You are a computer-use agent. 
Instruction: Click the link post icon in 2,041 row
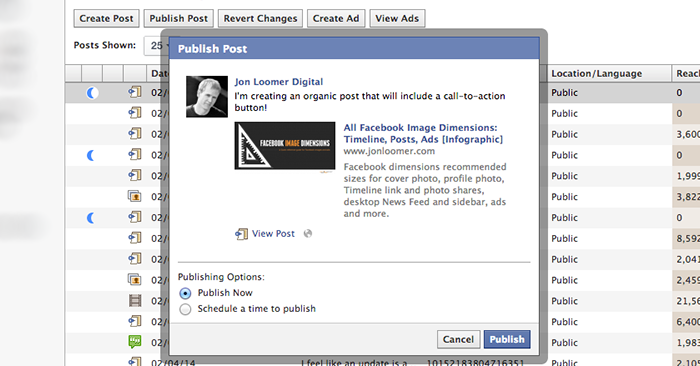[135, 258]
